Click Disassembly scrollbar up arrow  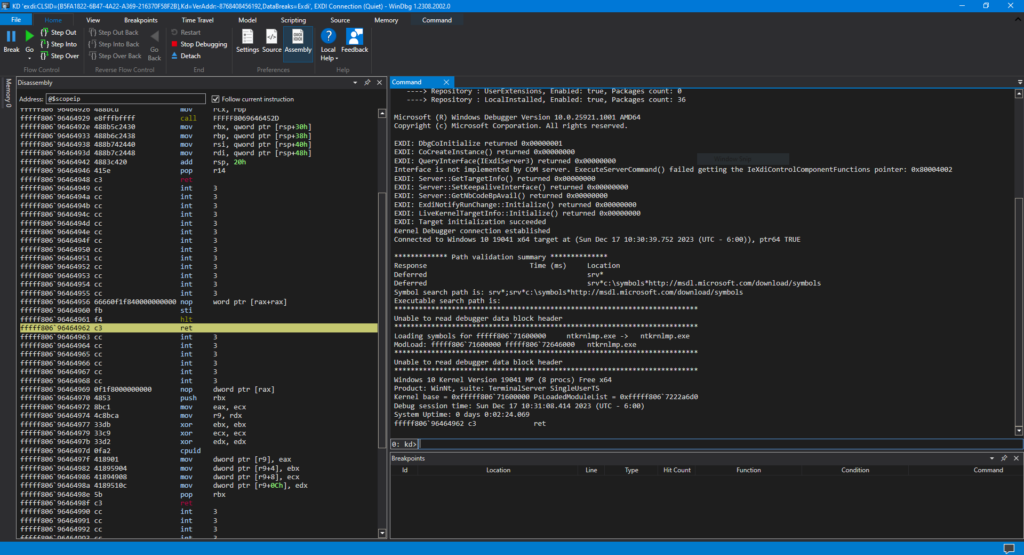coord(382,114)
